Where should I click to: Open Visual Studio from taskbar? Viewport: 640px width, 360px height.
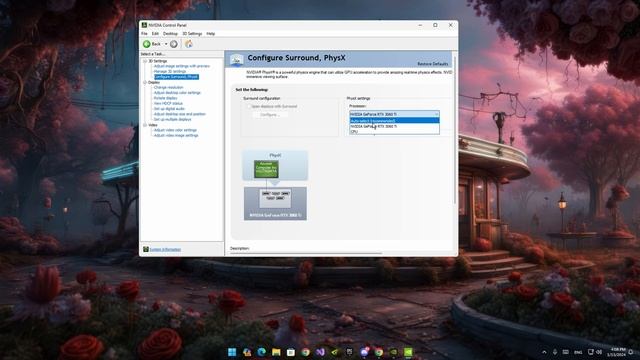(x=320, y=352)
